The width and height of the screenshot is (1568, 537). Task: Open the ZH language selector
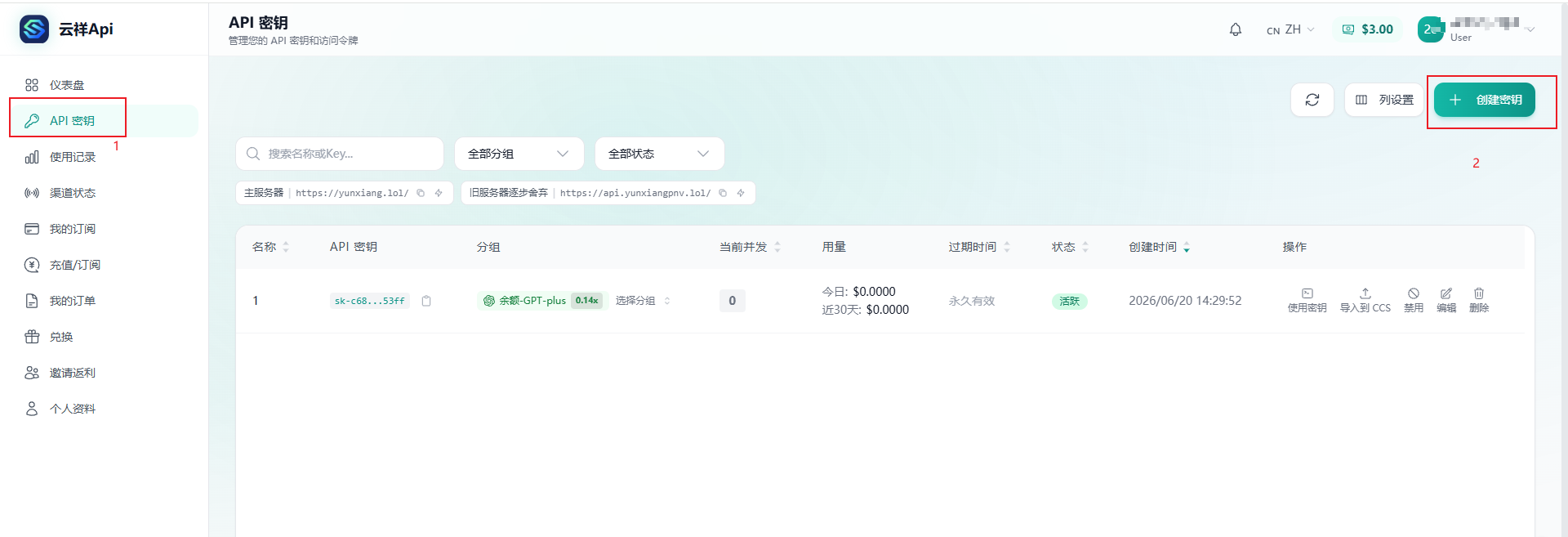(x=1290, y=29)
